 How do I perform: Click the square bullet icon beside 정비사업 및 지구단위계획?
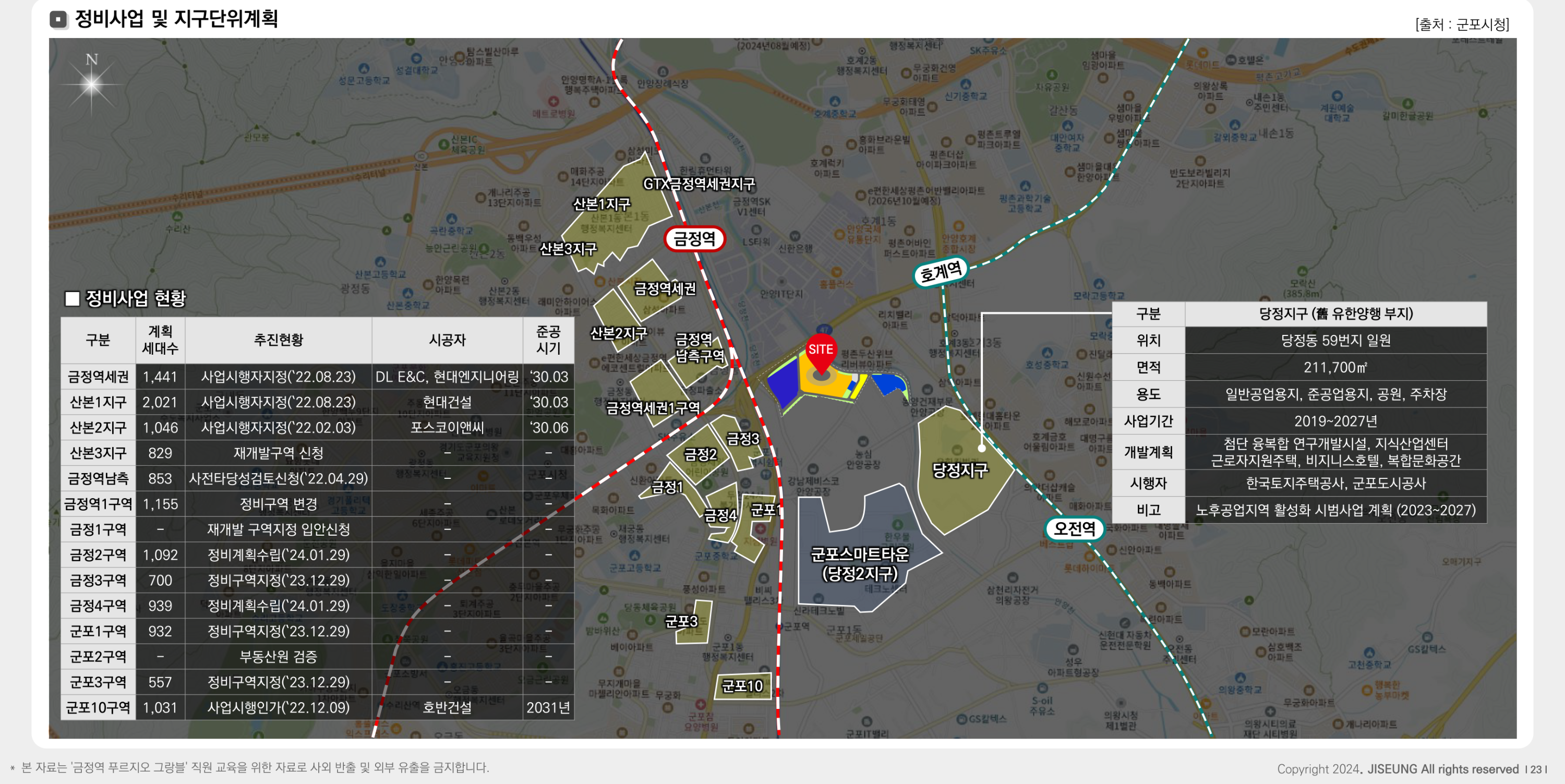click(58, 19)
